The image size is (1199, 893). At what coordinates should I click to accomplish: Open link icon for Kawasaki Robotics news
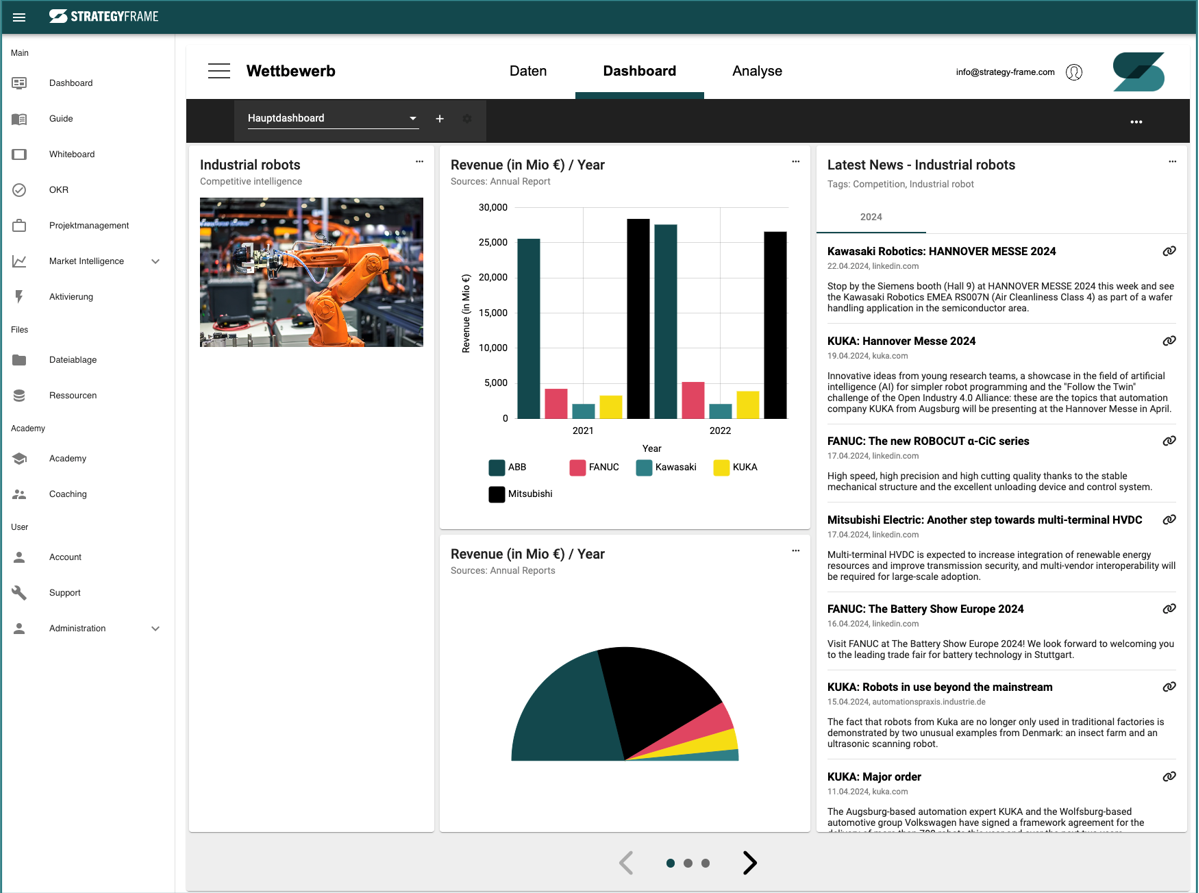click(1168, 251)
